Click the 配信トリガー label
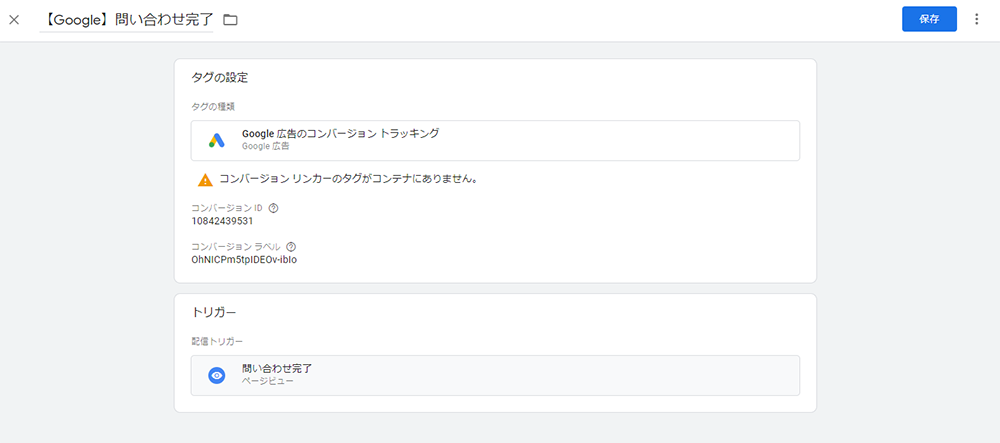Viewport: 1000px width, 443px height. click(217, 342)
